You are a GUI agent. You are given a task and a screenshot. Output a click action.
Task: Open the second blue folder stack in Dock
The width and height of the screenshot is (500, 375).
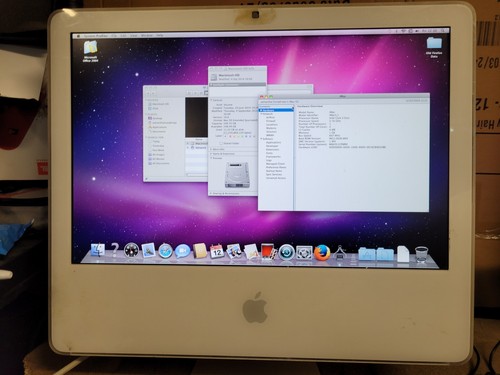pyautogui.click(x=385, y=254)
